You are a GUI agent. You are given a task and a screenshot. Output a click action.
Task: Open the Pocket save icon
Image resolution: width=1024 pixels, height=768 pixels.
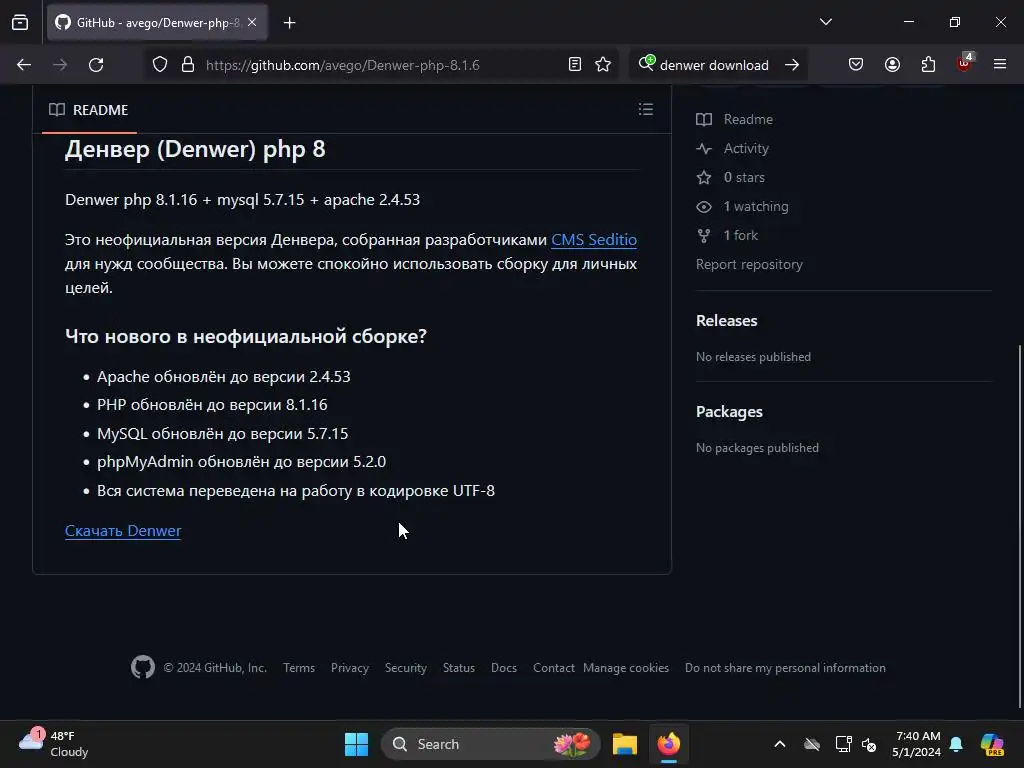(x=856, y=65)
